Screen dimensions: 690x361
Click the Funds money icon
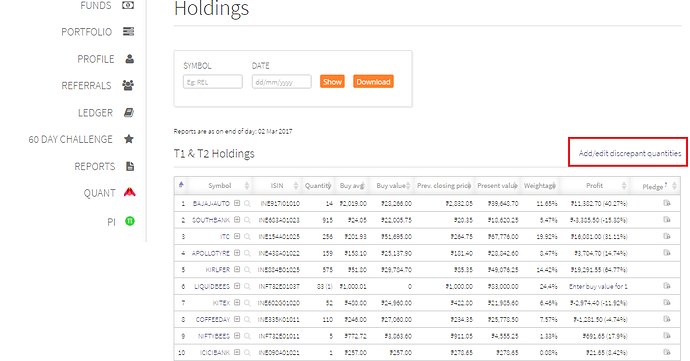128,5
